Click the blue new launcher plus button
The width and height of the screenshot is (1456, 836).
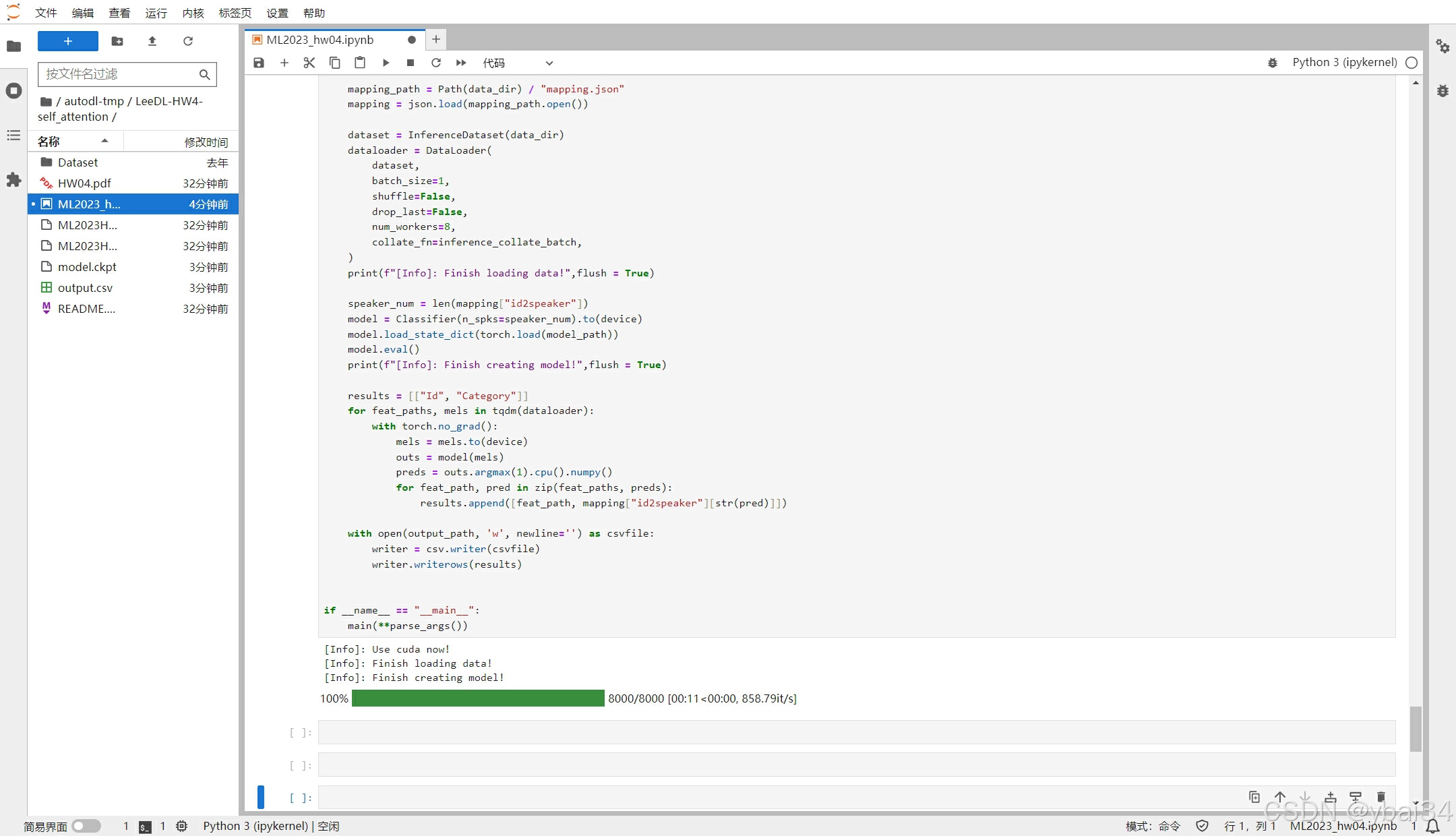click(x=67, y=41)
